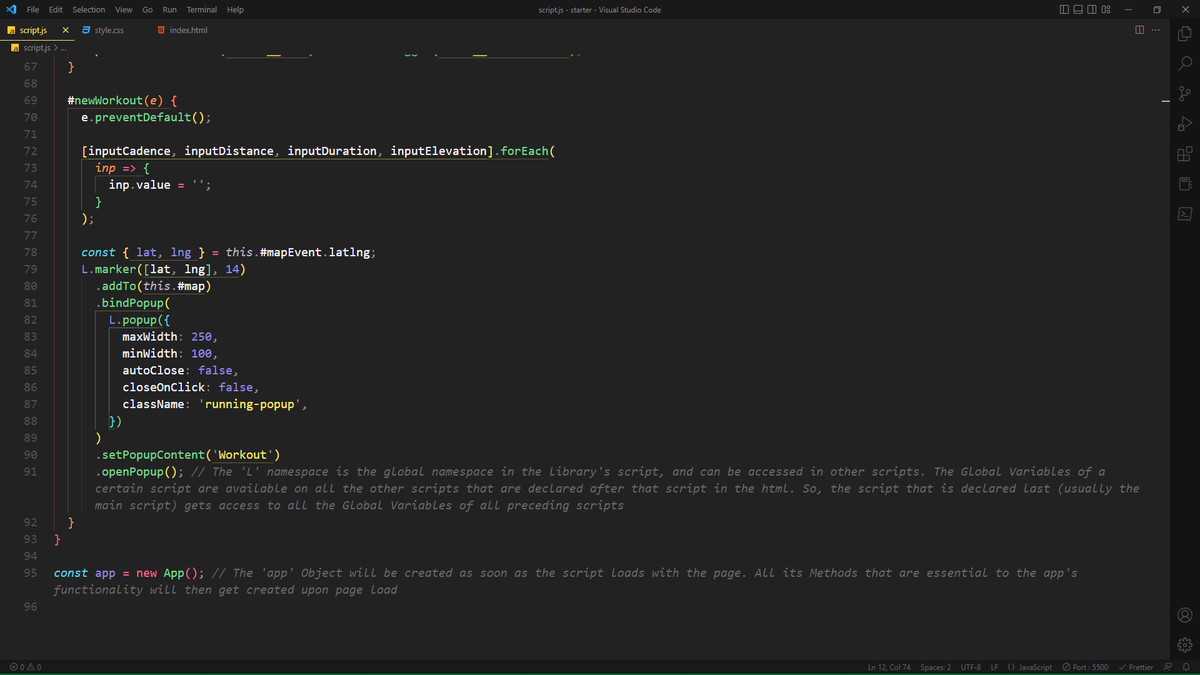Open the Search view in the activity bar
The height and width of the screenshot is (675, 1200).
click(x=1185, y=63)
